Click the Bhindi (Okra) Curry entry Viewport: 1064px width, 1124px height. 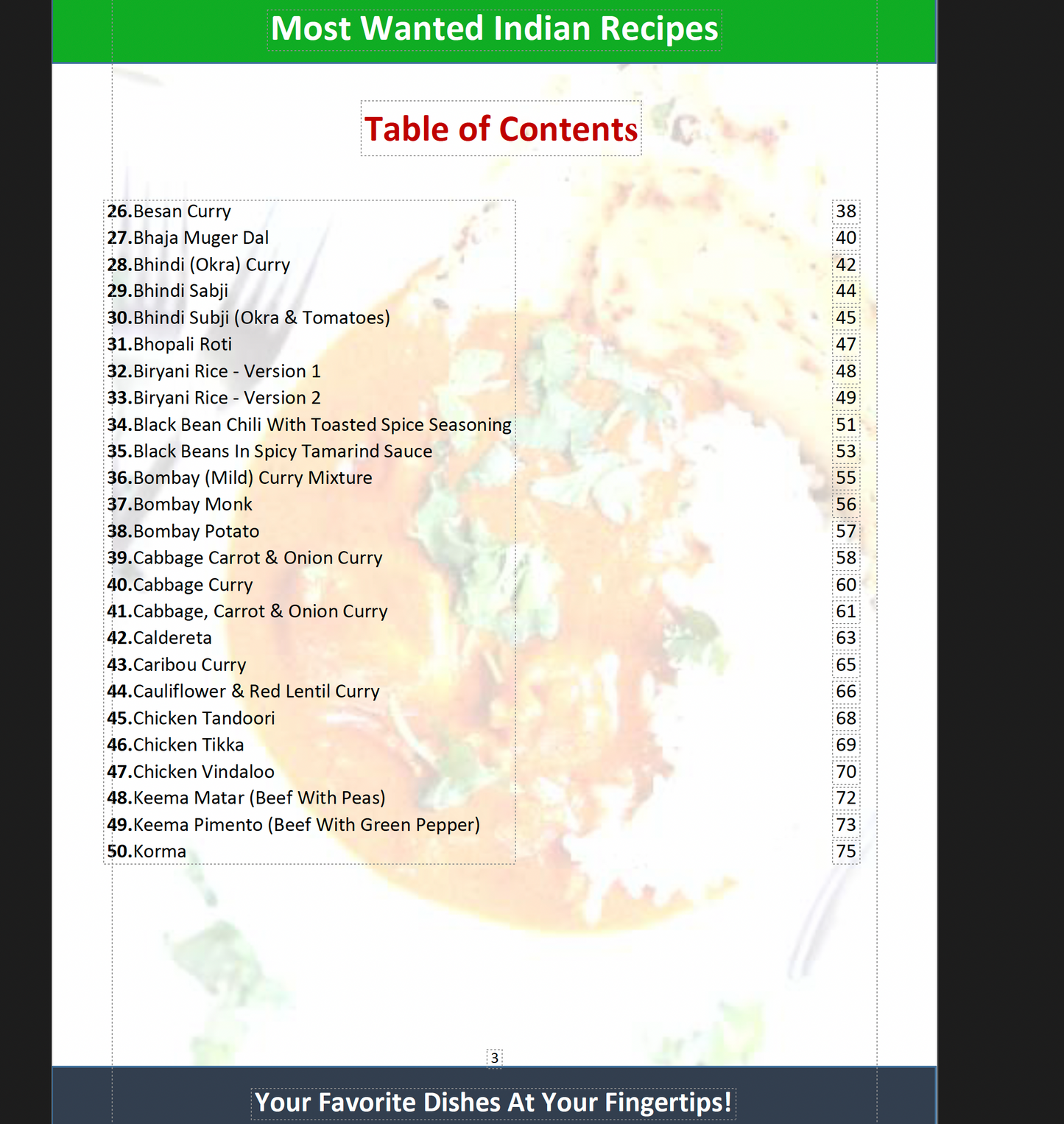coord(199,264)
